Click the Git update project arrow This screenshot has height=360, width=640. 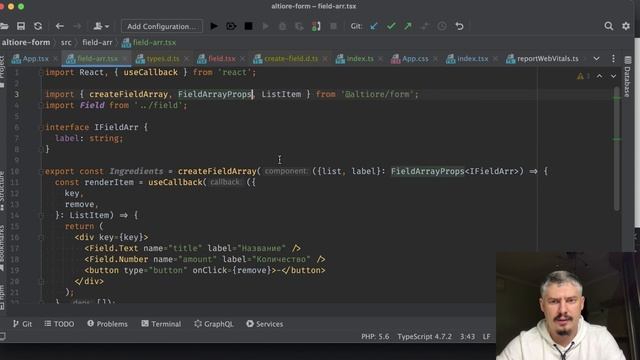pos(373,26)
